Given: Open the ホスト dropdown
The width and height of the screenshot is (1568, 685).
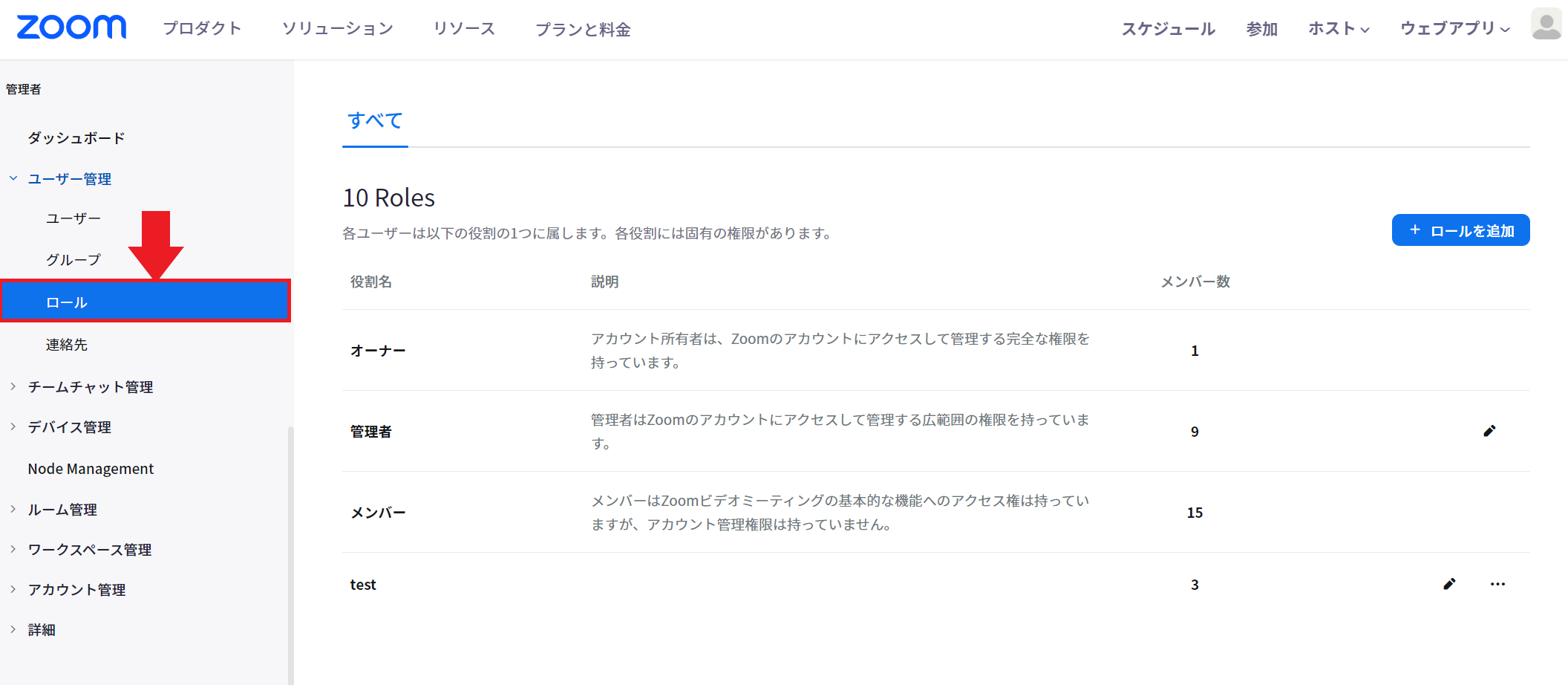Looking at the screenshot, I should pyautogui.click(x=1339, y=28).
